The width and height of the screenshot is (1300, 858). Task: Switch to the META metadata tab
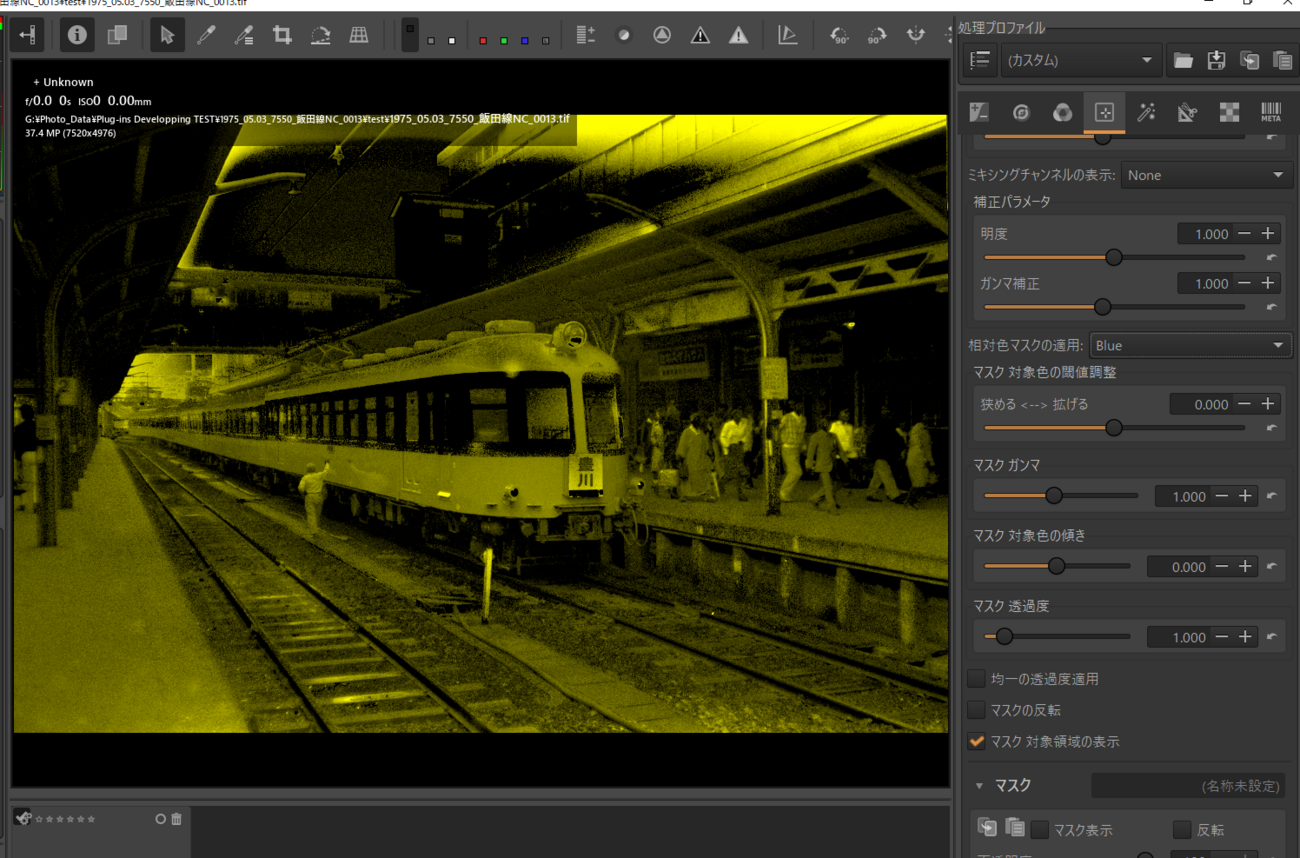point(1270,112)
